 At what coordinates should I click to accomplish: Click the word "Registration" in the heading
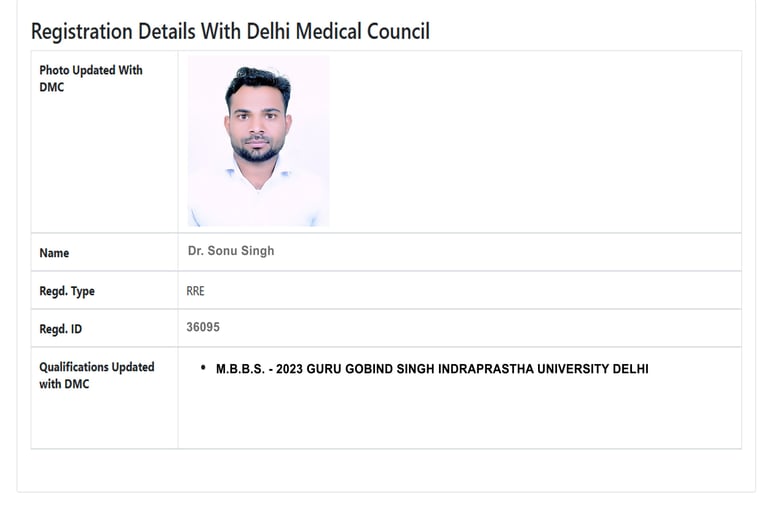click(x=80, y=31)
